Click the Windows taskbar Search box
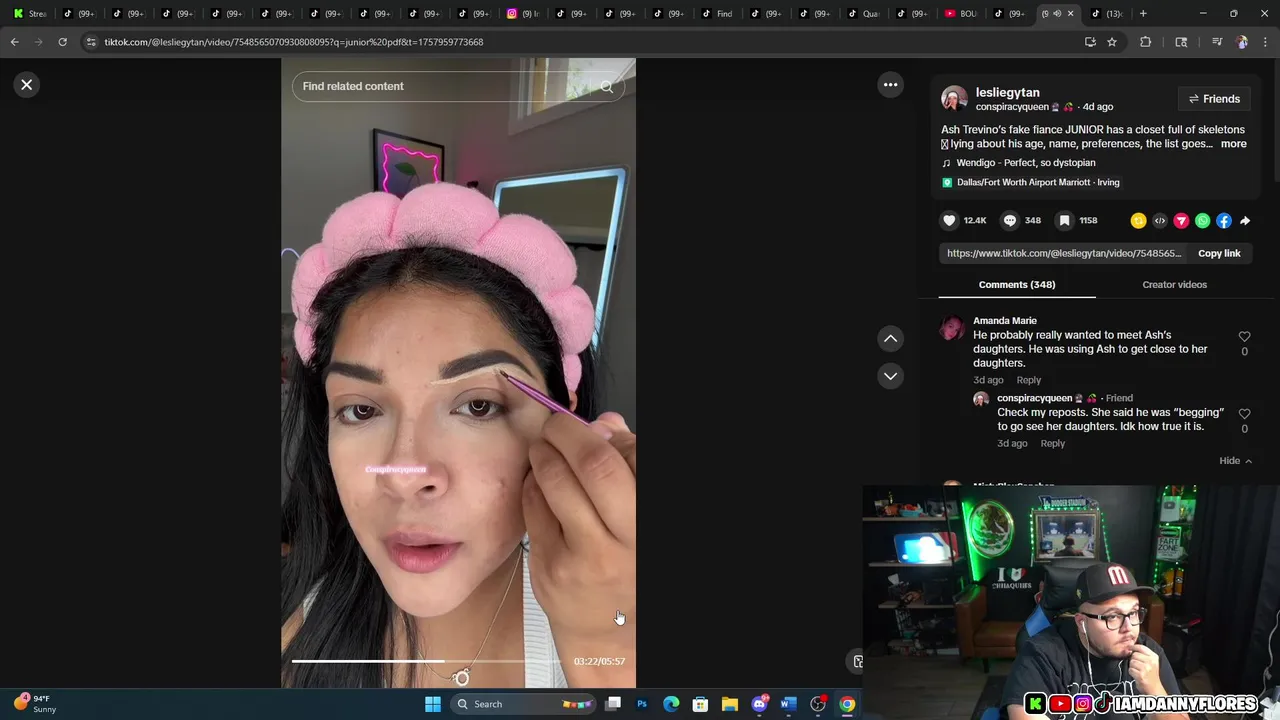This screenshot has width=1280, height=720. click(x=524, y=704)
